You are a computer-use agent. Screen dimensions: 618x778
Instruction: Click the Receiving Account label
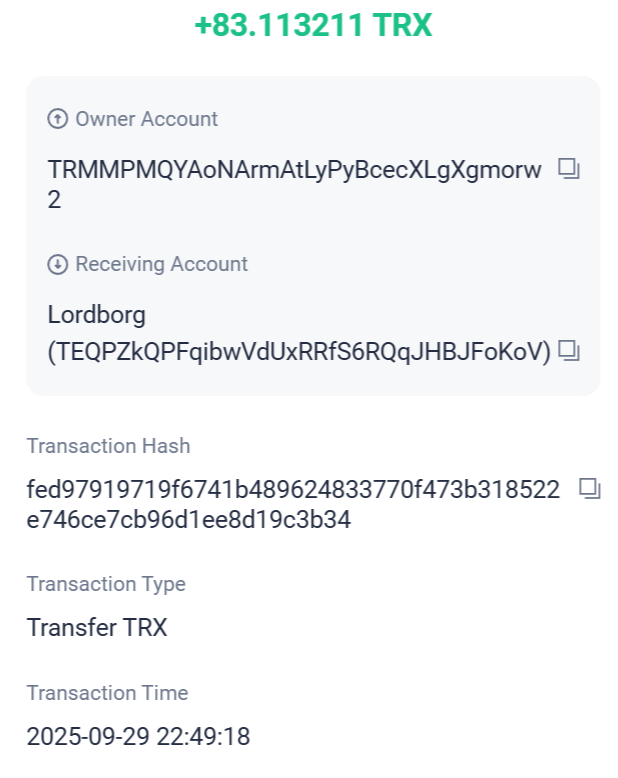point(161,264)
